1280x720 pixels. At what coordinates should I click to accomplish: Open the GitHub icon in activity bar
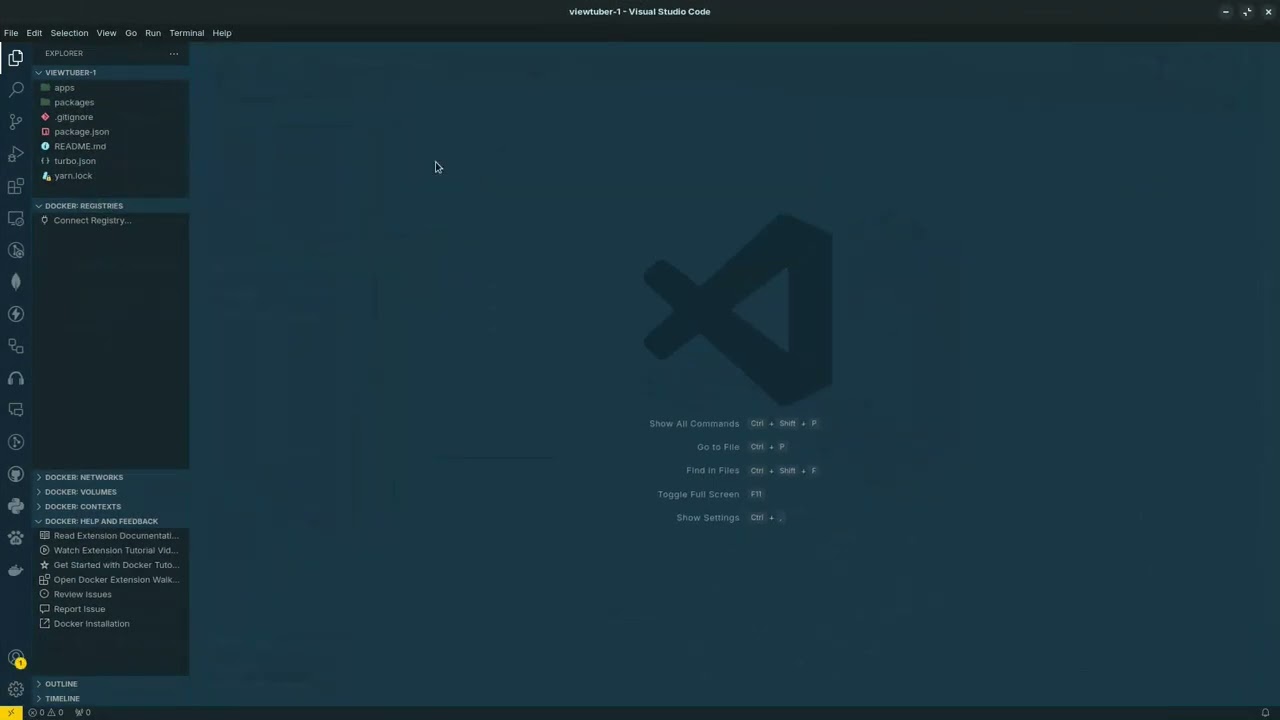coord(15,474)
